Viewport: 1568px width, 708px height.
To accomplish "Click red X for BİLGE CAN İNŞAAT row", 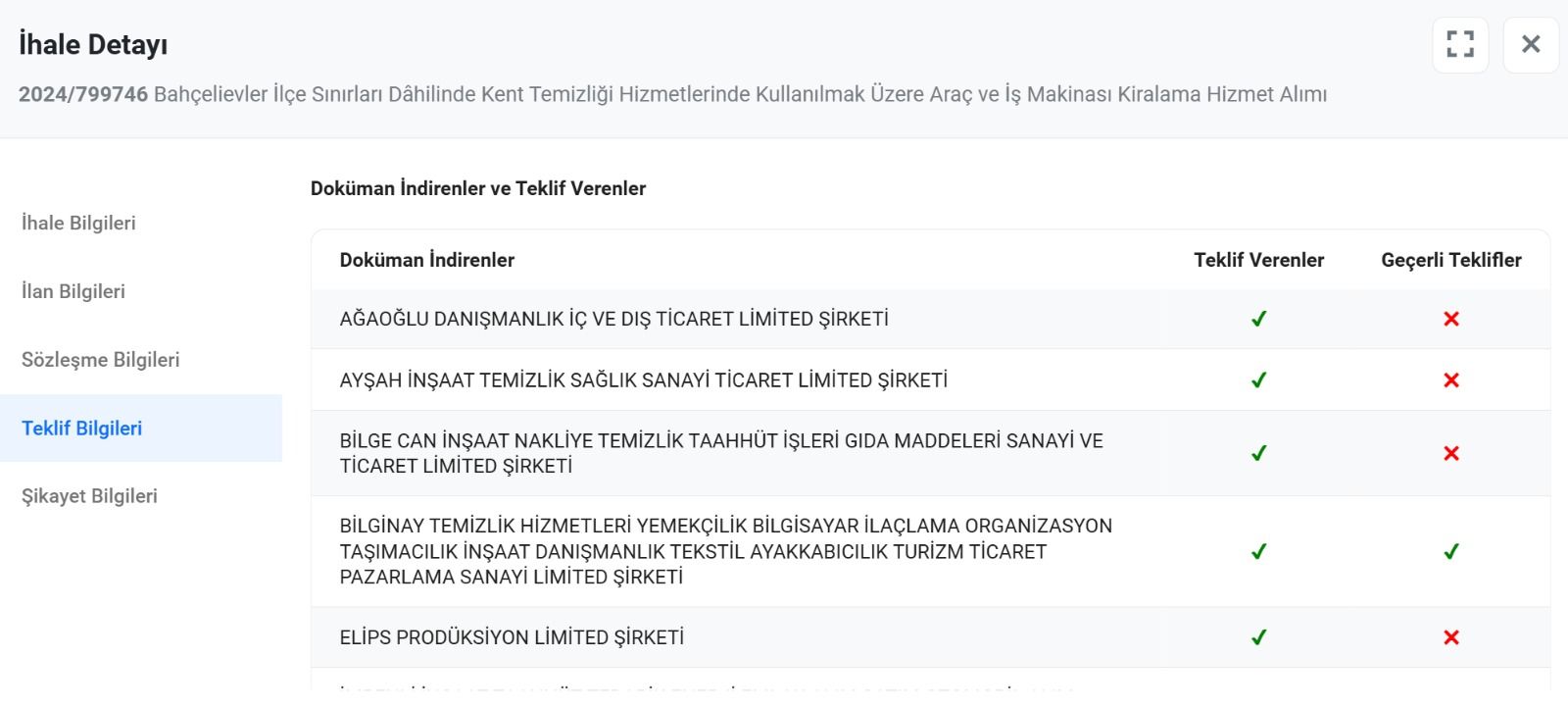I will tap(1450, 453).
